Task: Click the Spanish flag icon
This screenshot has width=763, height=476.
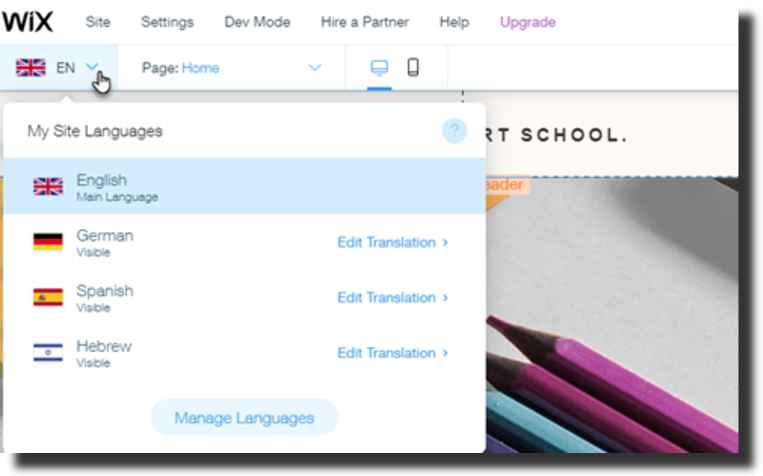Action: click(48, 297)
